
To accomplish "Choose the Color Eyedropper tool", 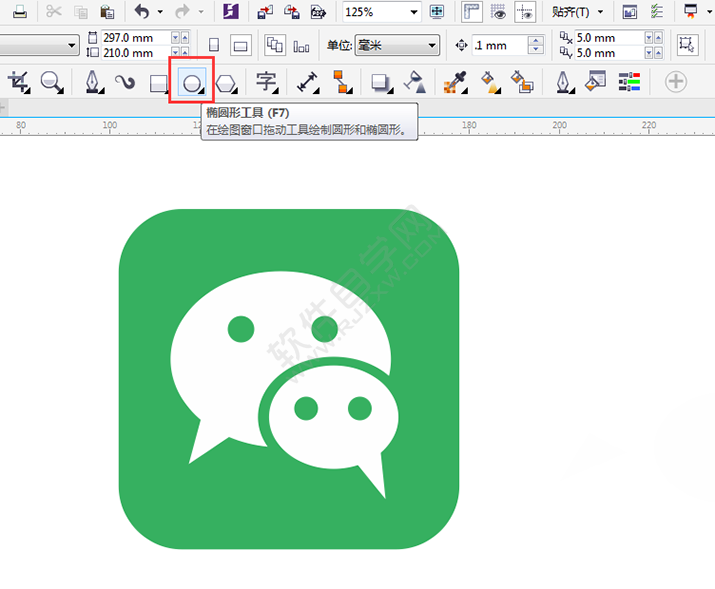I will point(455,83).
